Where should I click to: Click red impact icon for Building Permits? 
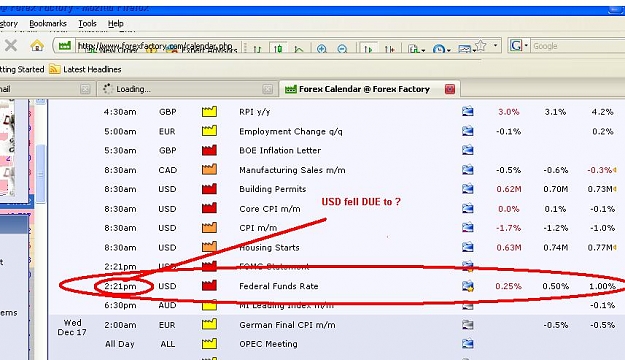[209, 189]
